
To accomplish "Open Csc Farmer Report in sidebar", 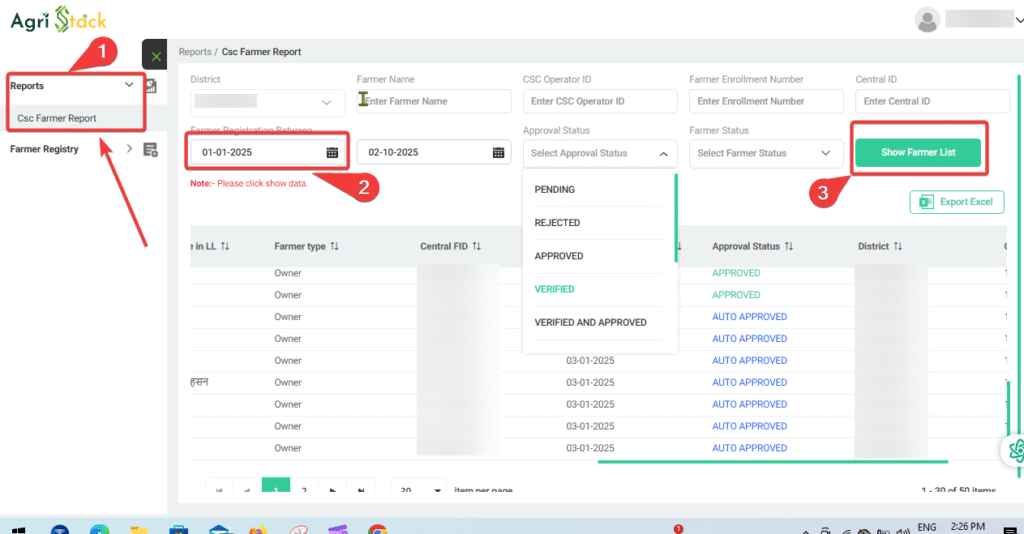I will [x=57, y=118].
